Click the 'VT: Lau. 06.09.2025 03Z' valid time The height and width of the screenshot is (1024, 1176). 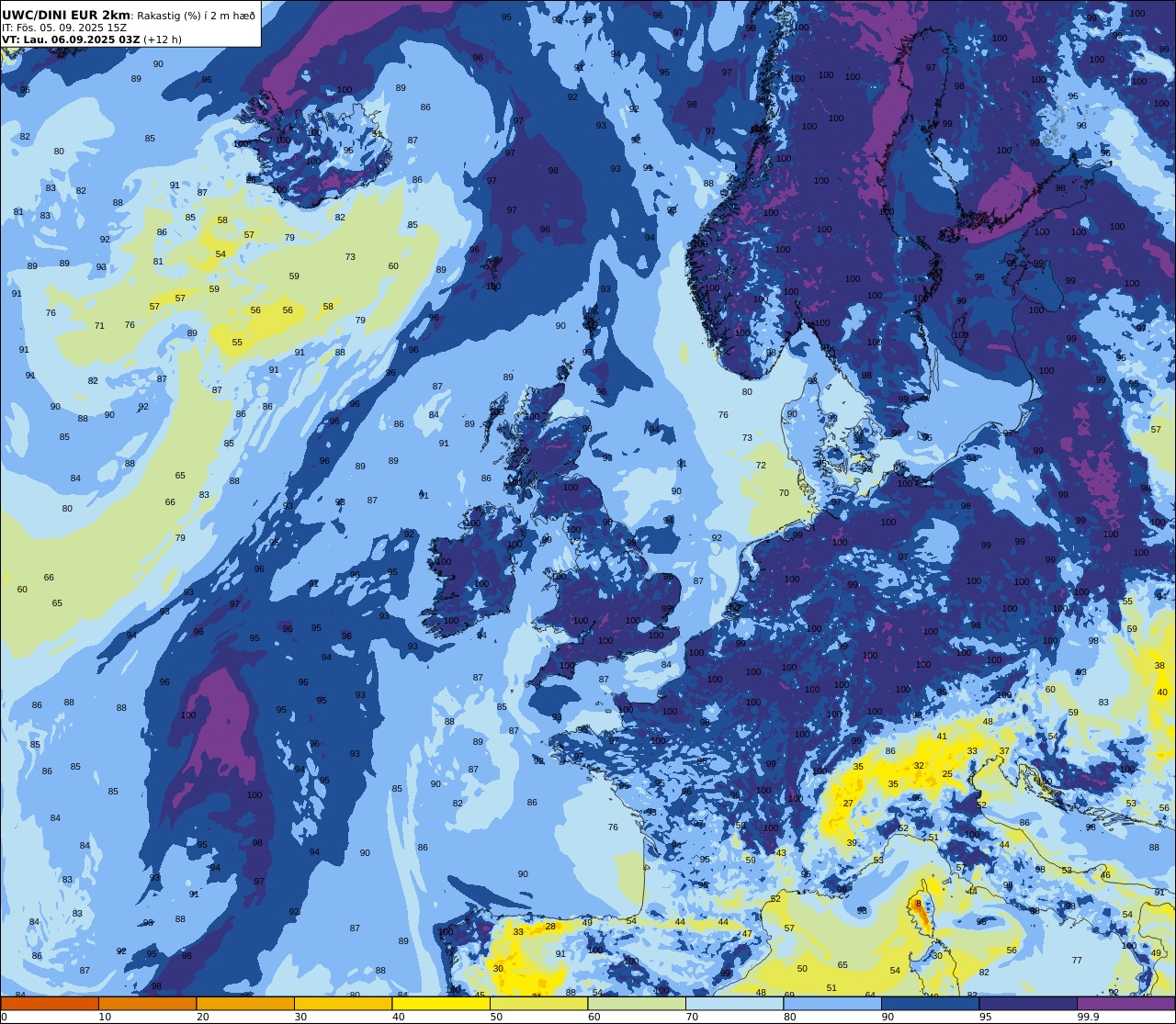[72, 39]
